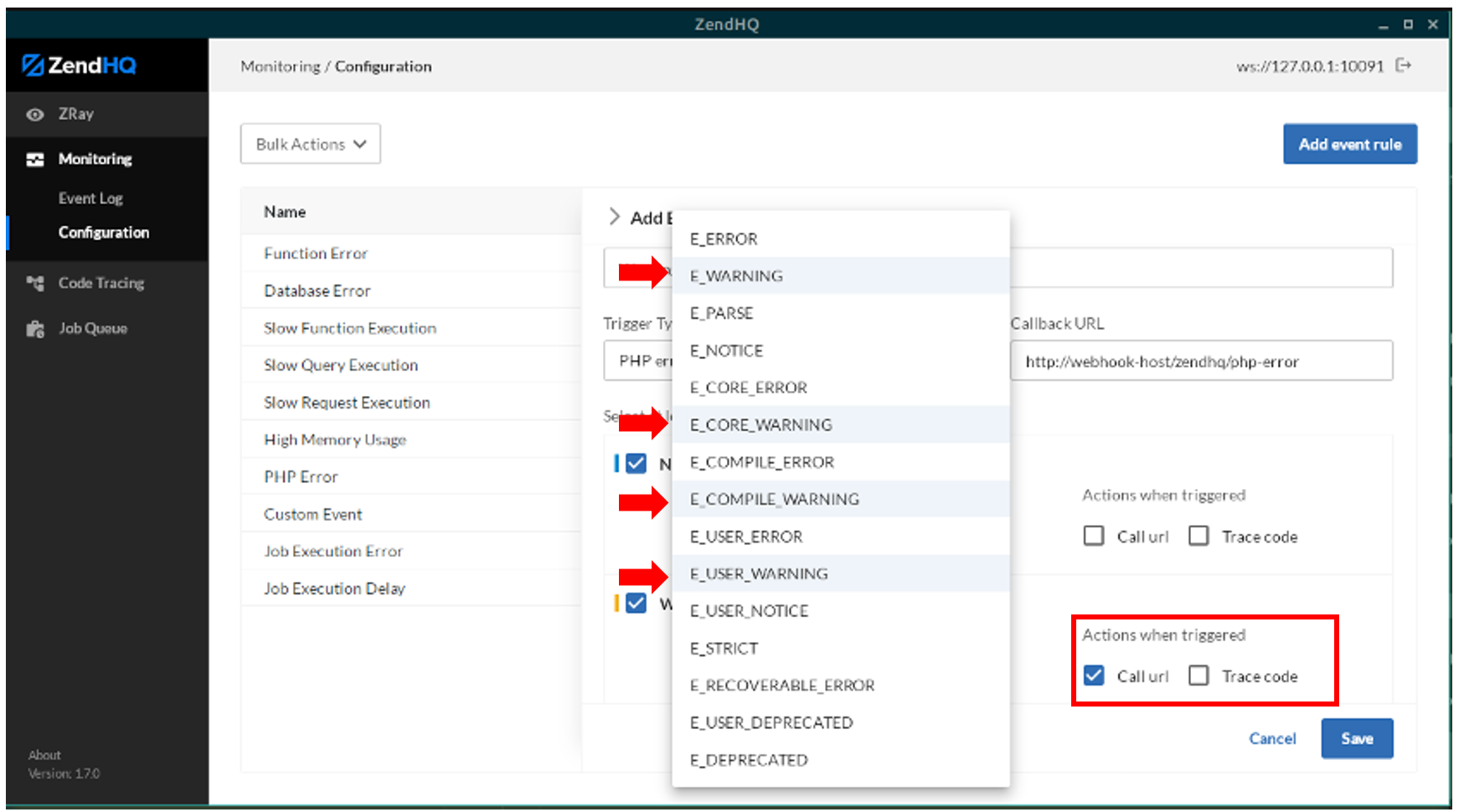Enable Call url in upper actions group
Screen dimensions: 1464x812
click(x=1094, y=536)
